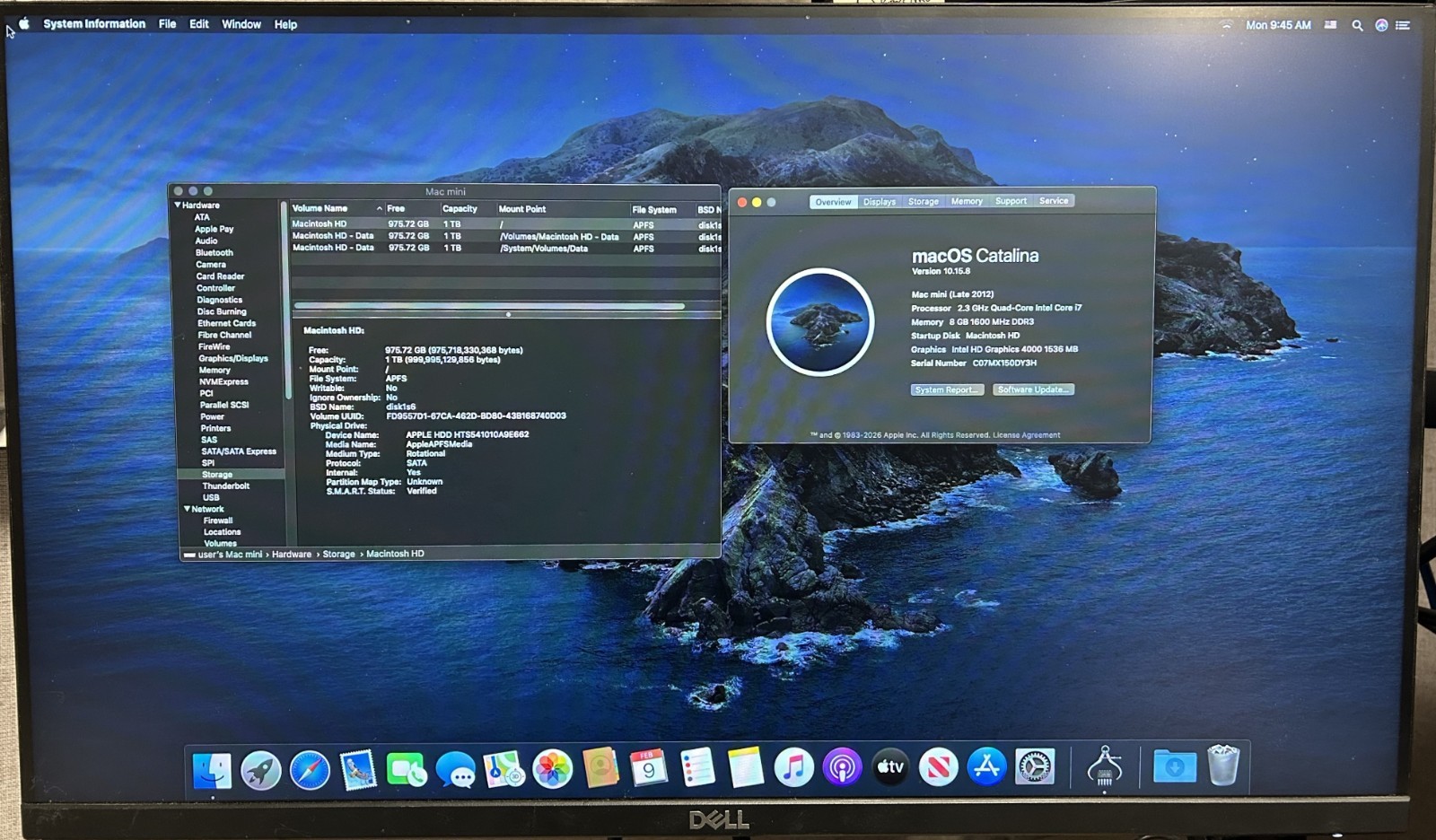Open System Preferences gear icon

coord(1035,767)
